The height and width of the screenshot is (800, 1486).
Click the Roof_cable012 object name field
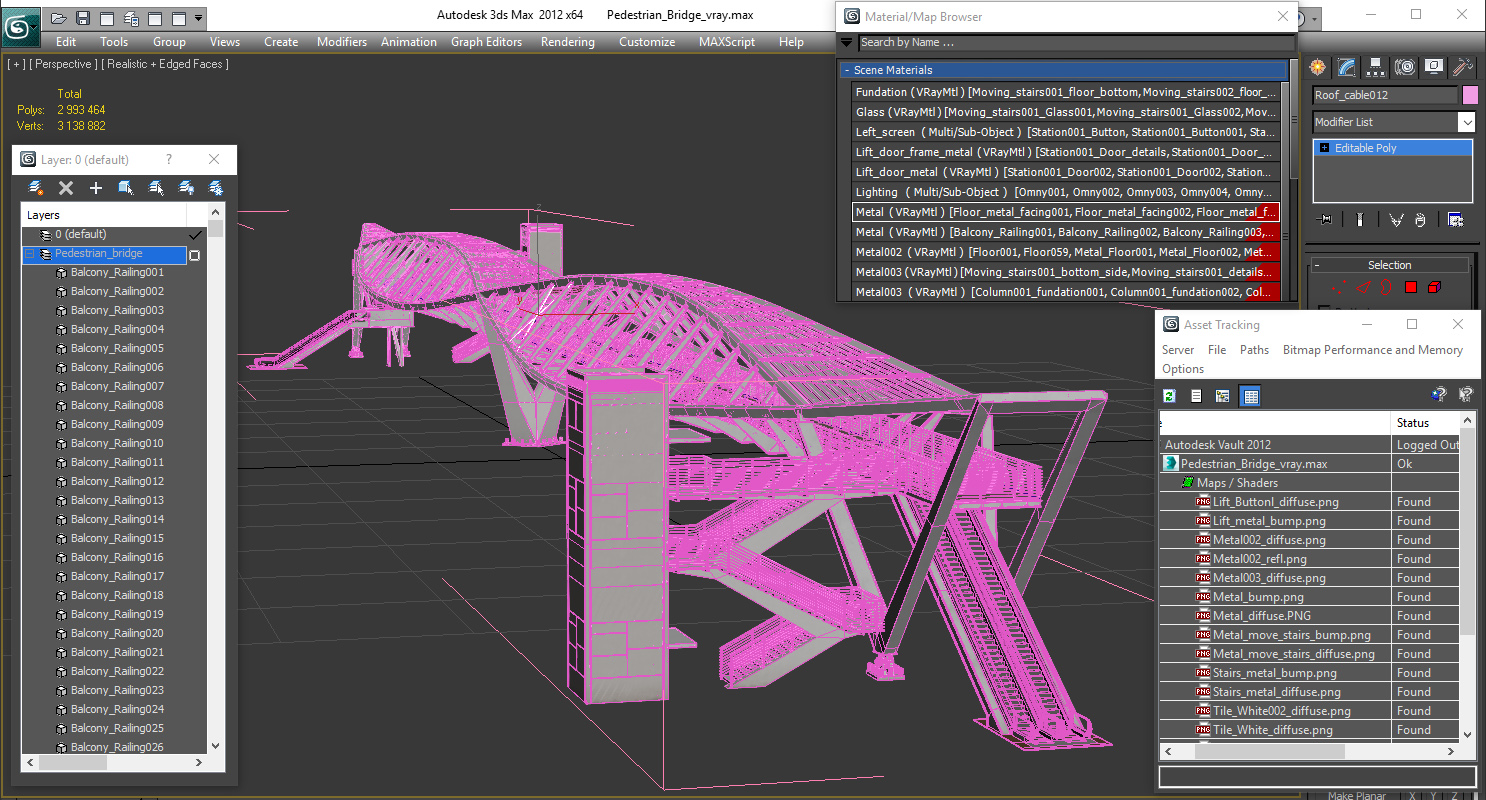(1385, 95)
